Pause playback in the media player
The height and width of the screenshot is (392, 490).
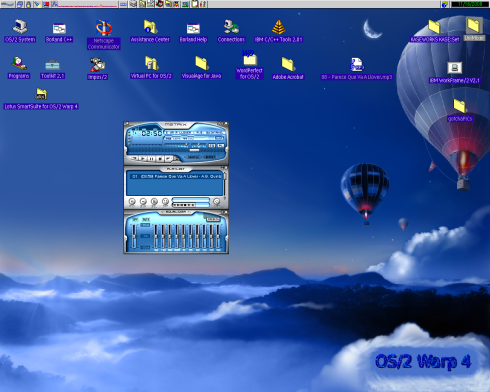[151, 158]
